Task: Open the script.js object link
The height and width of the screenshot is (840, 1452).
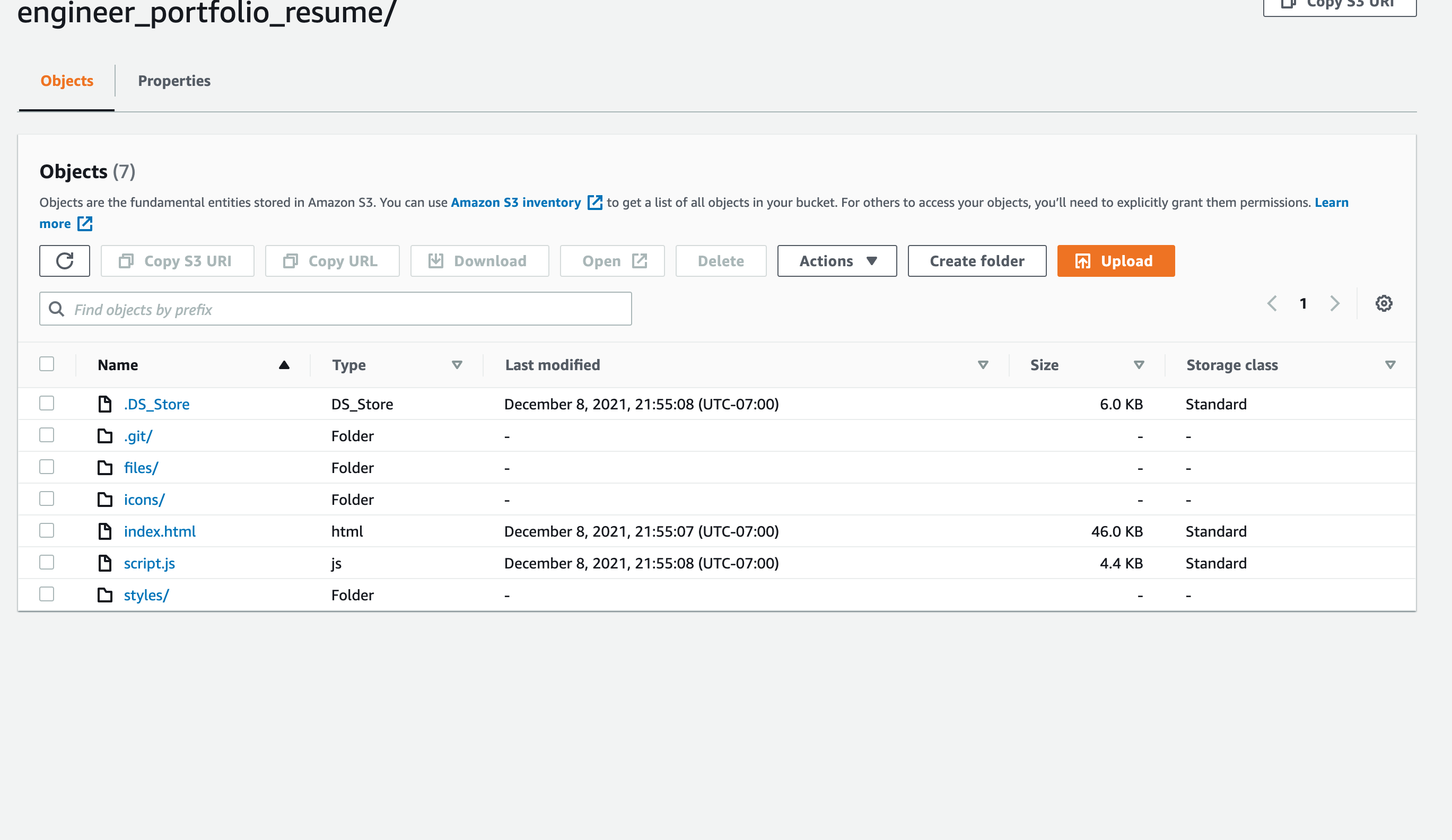Action: [x=149, y=564]
